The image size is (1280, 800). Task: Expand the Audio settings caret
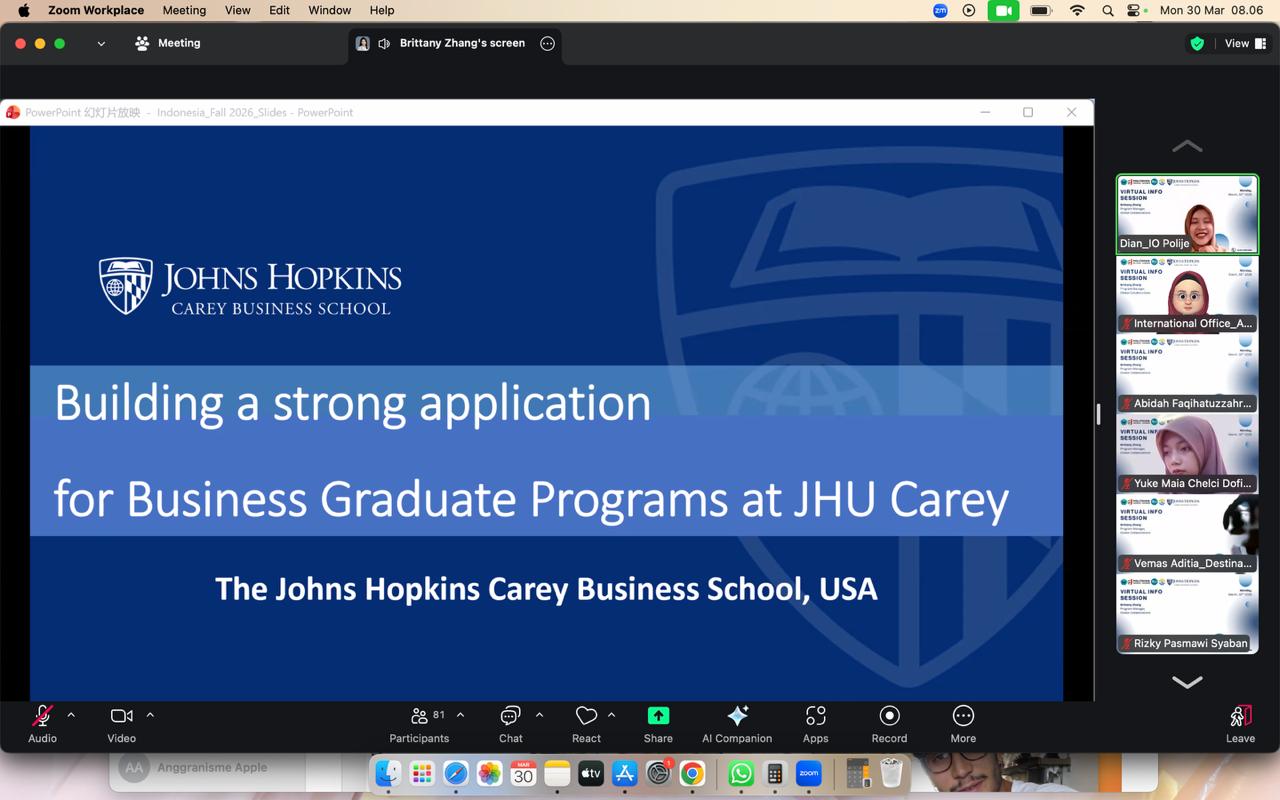71,715
